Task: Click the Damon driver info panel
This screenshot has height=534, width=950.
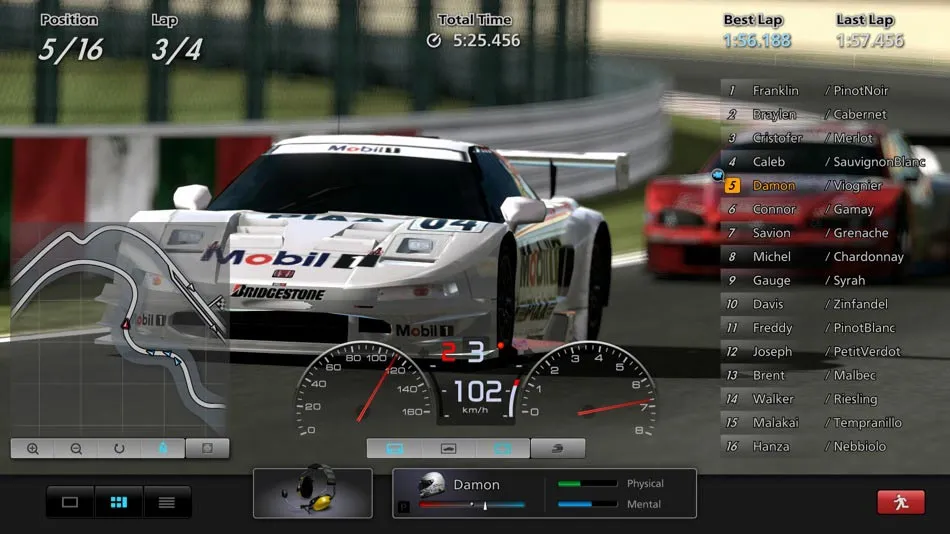Action: [x=477, y=485]
